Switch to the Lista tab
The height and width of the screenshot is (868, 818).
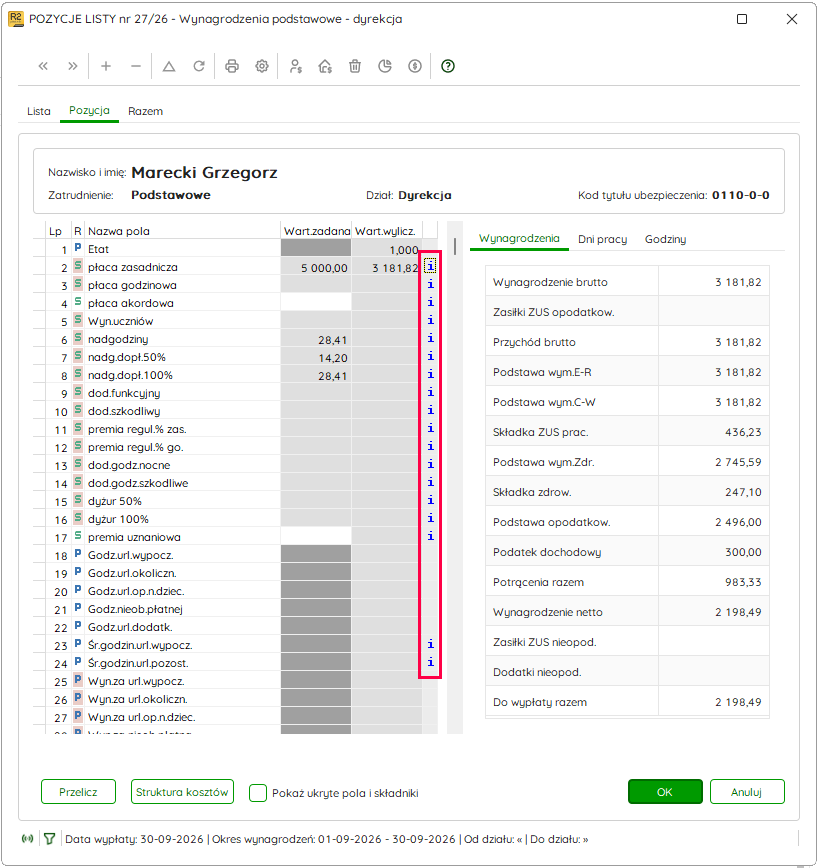[39, 111]
